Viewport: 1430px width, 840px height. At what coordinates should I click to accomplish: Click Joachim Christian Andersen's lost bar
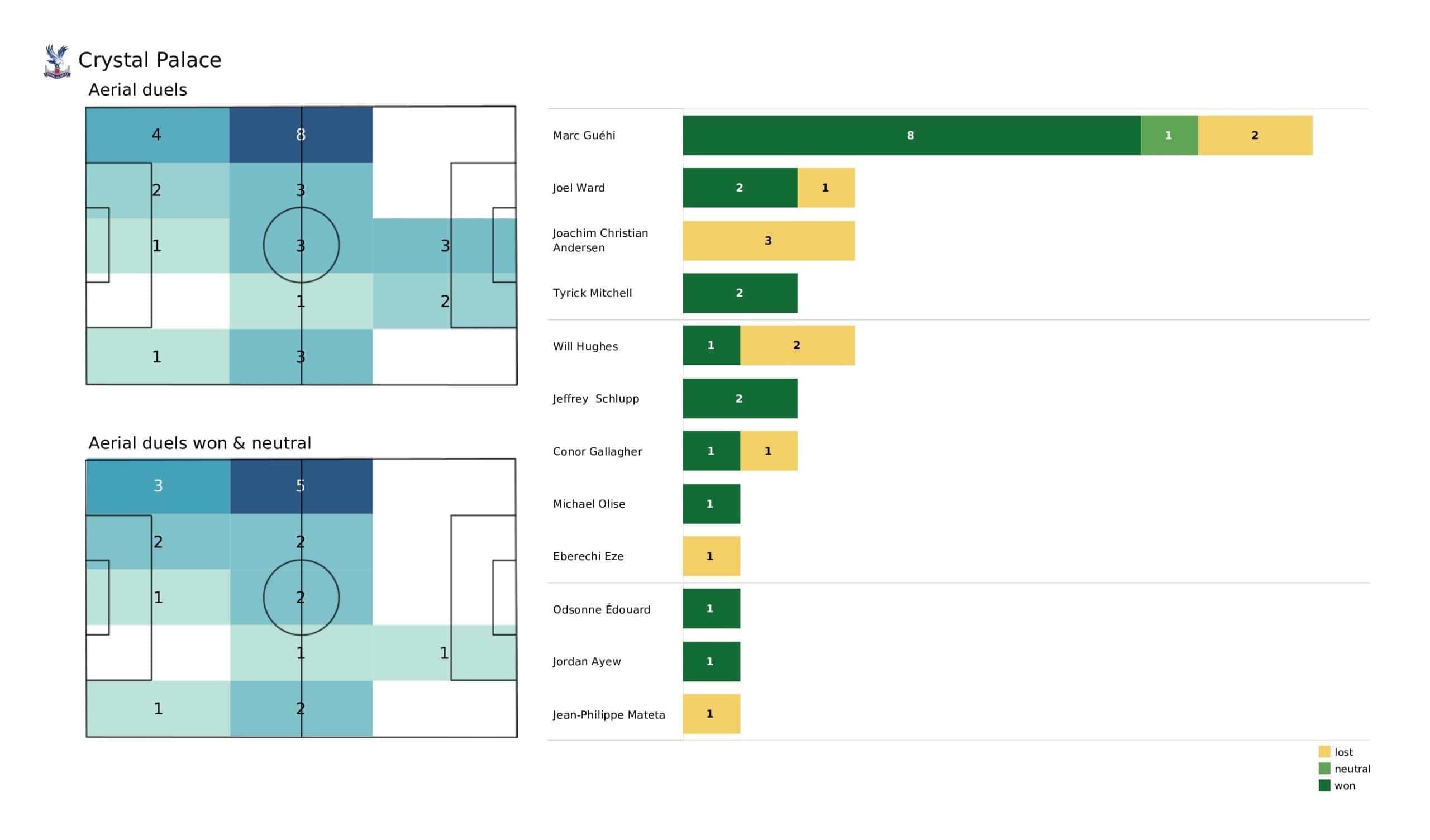click(x=769, y=241)
